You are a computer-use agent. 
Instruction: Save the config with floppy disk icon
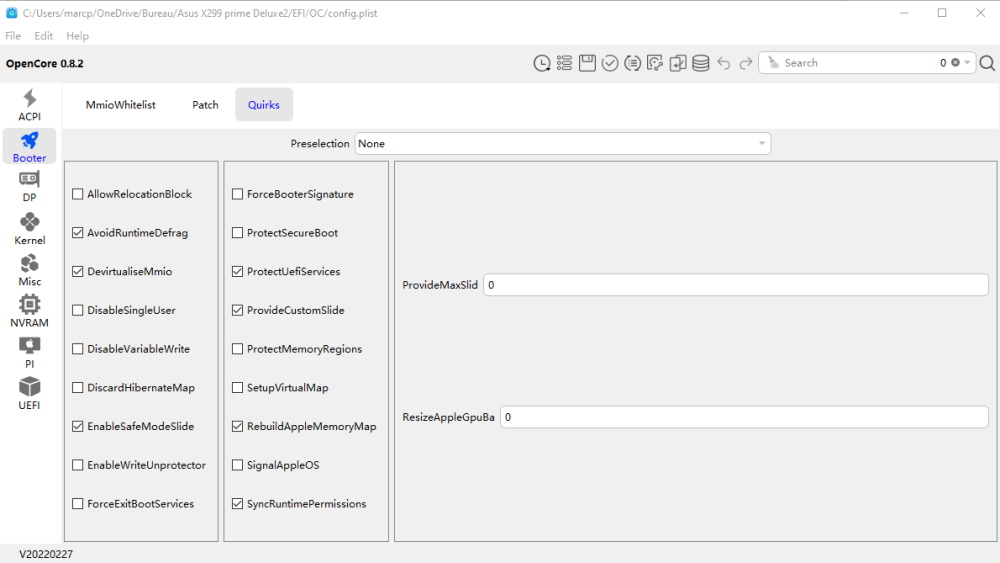(x=587, y=63)
